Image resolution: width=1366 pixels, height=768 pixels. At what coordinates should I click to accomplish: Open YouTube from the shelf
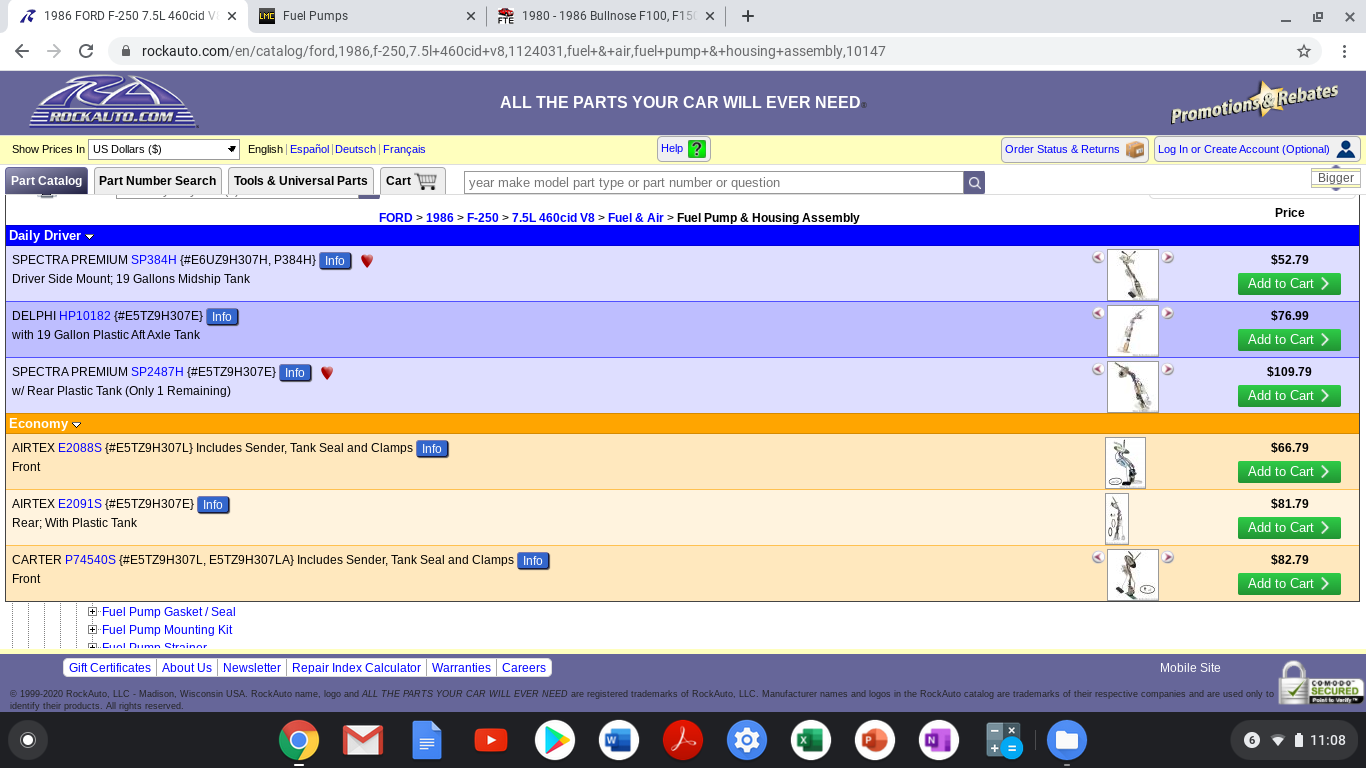(490, 740)
